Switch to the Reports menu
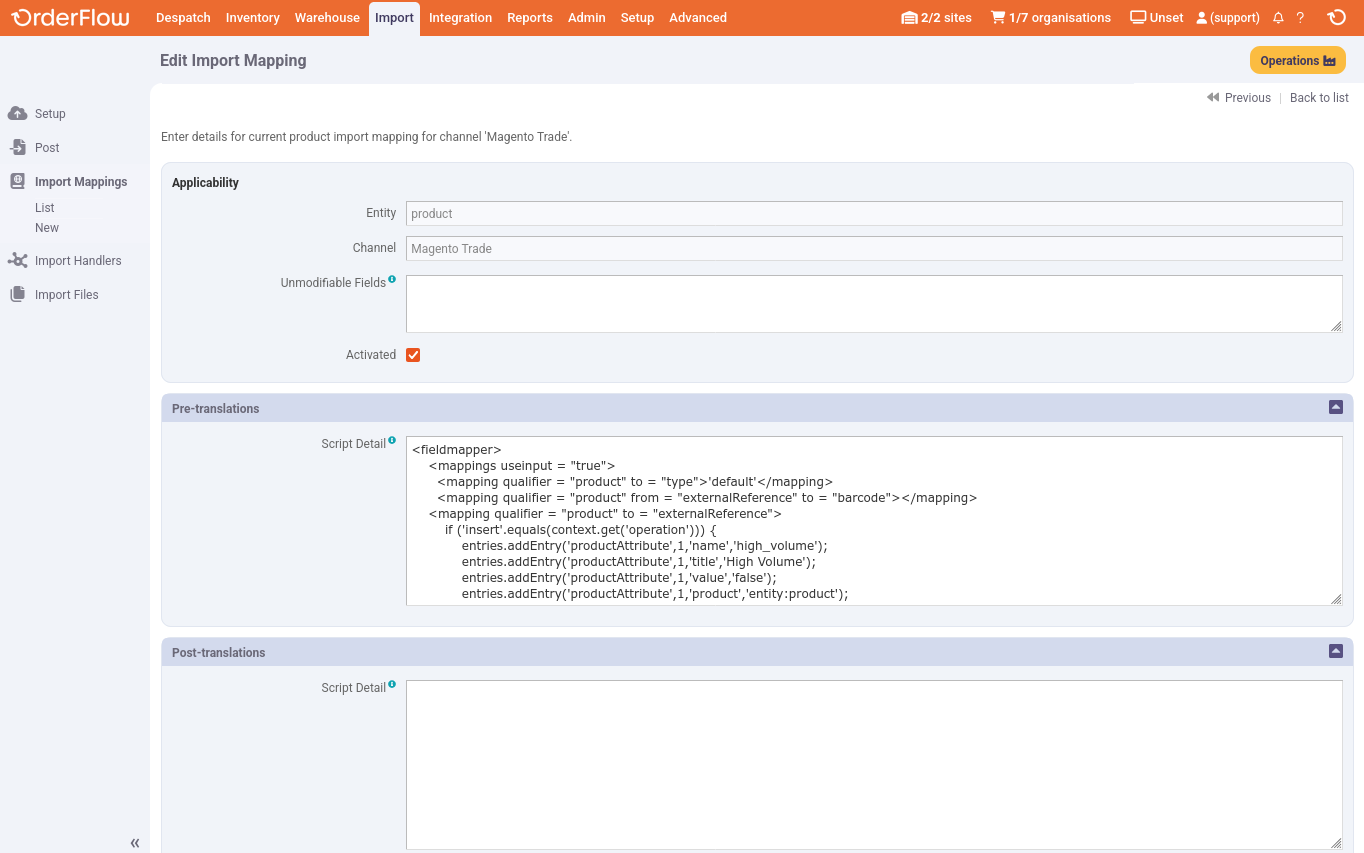Screen dimensions: 1364x853 pyautogui.click(x=530, y=17)
